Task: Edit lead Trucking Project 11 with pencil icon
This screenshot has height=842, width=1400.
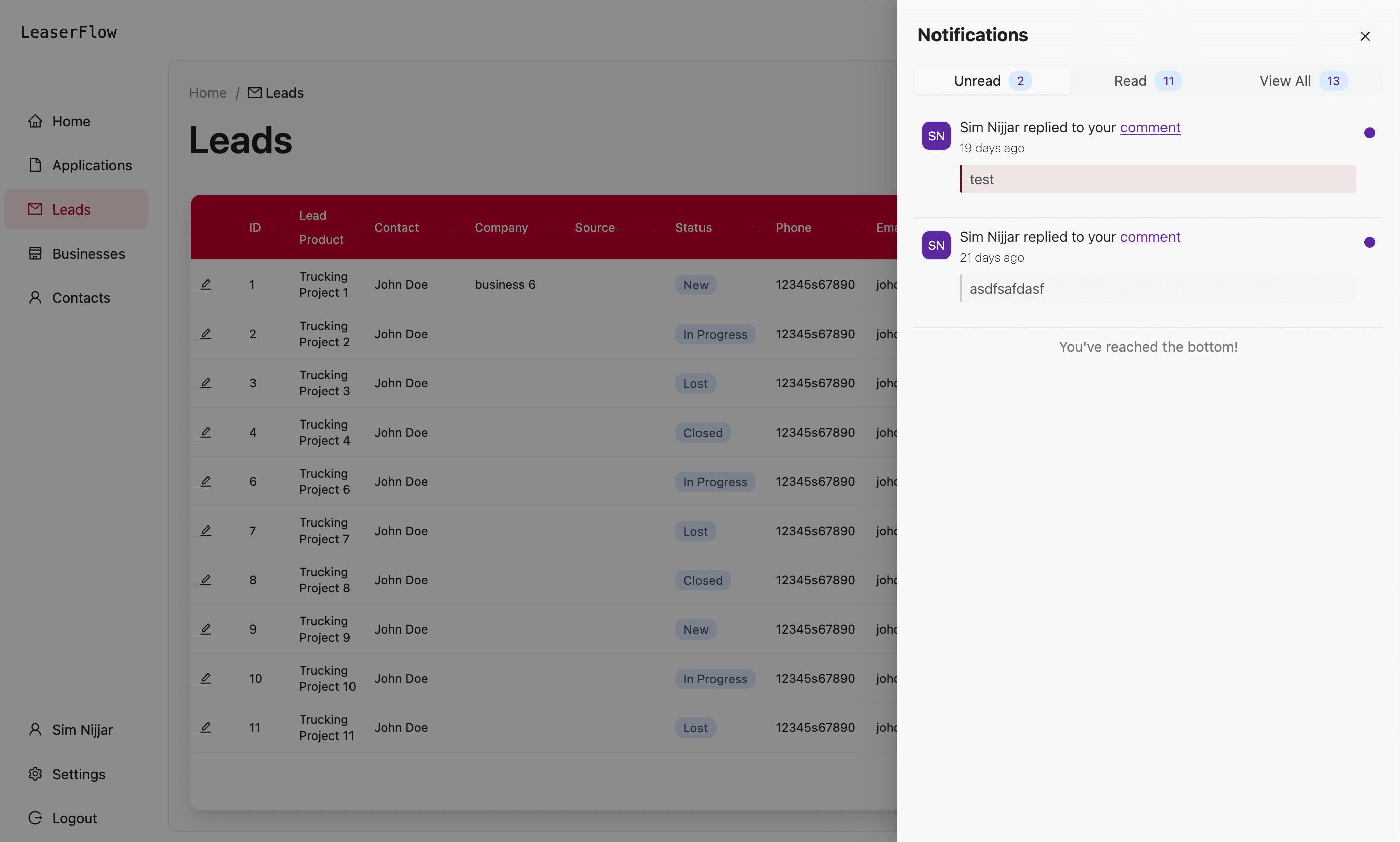Action: [x=206, y=727]
